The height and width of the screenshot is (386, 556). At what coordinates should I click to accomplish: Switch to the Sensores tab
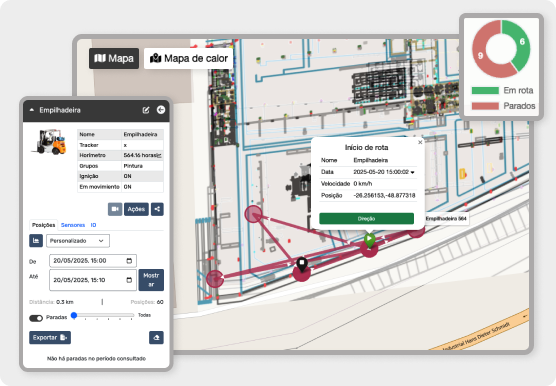73,225
